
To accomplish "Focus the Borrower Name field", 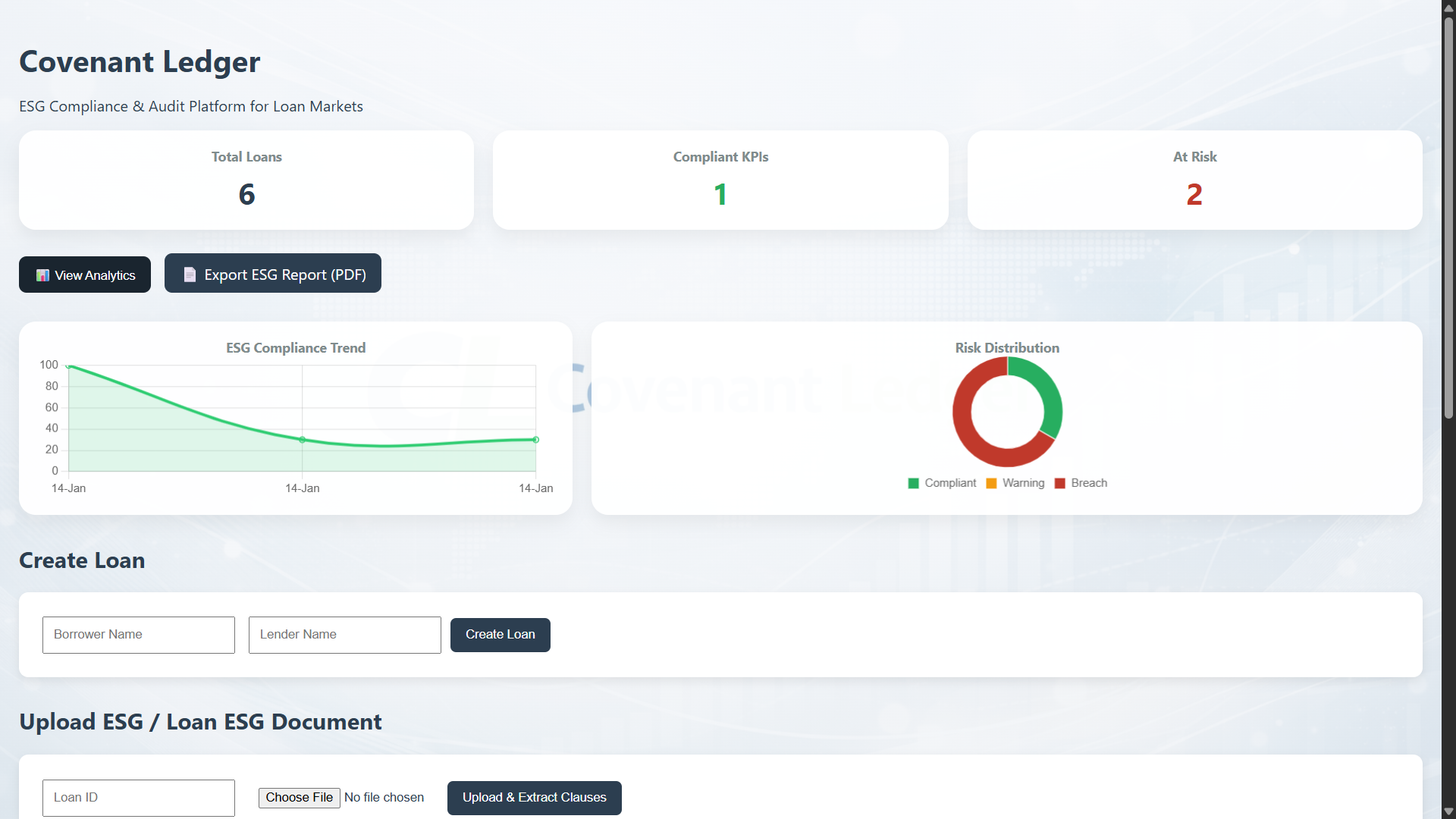I will click(139, 635).
